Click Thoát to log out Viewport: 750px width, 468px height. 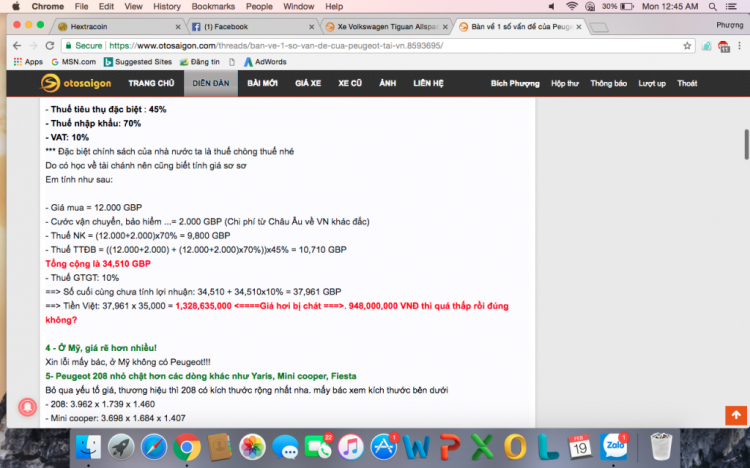pos(687,83)
